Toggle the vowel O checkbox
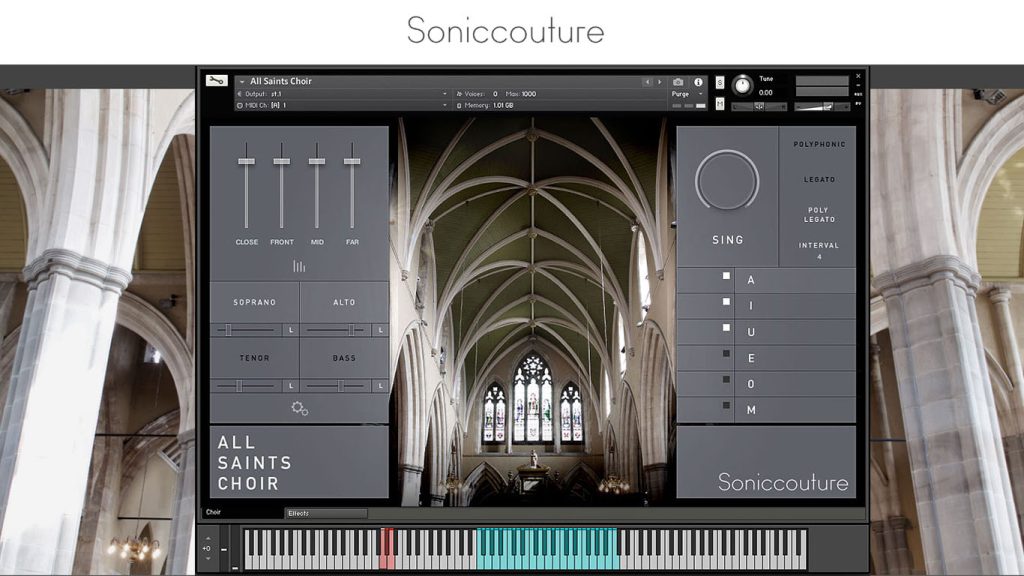 point(726,379)
